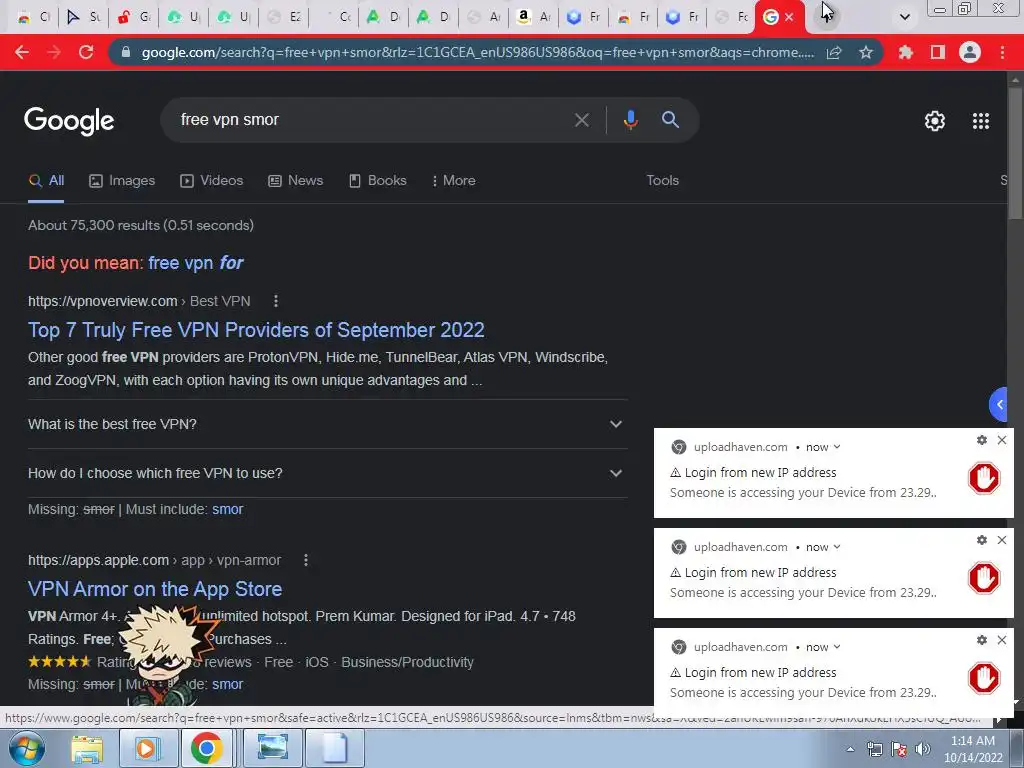Switch to the Videos results tab
The image size is (1024, 768).
point(212,181)
